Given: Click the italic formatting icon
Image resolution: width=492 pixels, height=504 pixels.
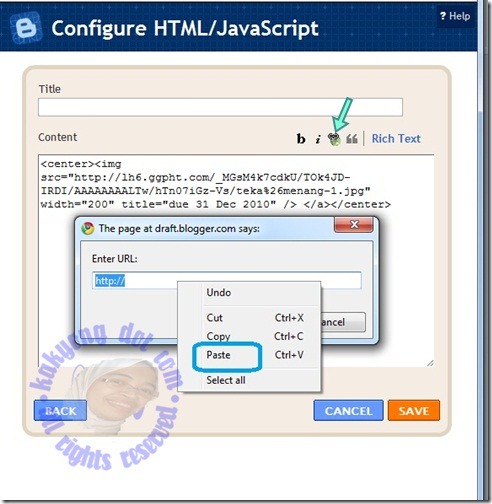Looking at the screenshot, I should 318,139.
